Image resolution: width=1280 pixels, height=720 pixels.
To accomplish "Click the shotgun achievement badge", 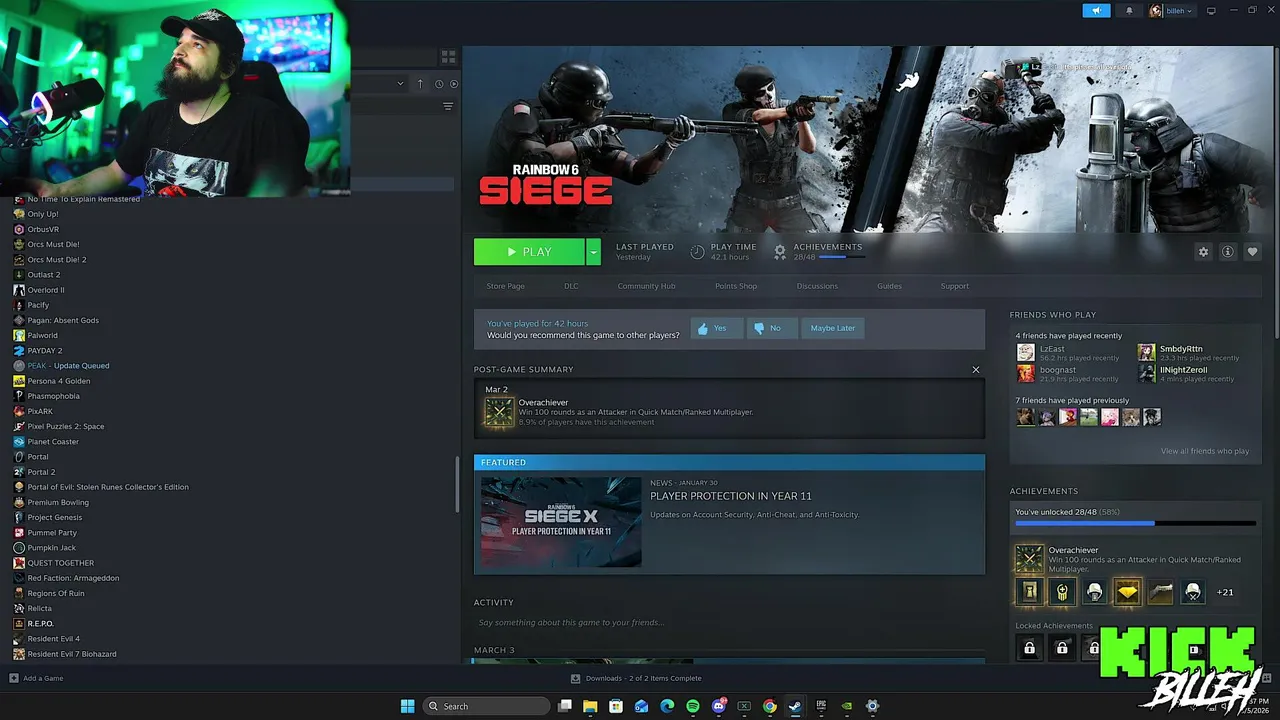I will [x=1160, y=592].
